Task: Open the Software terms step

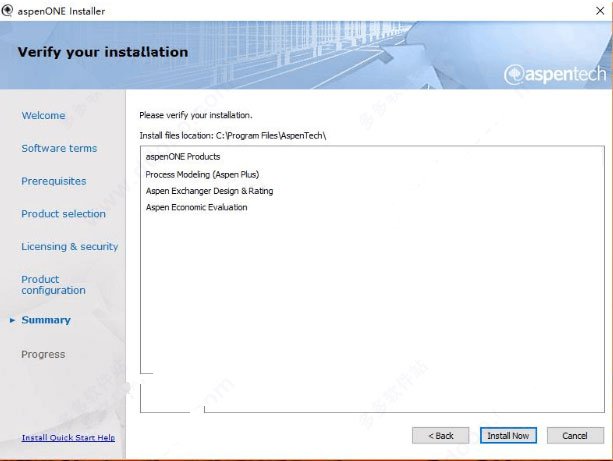Action: tap(59, 148)
